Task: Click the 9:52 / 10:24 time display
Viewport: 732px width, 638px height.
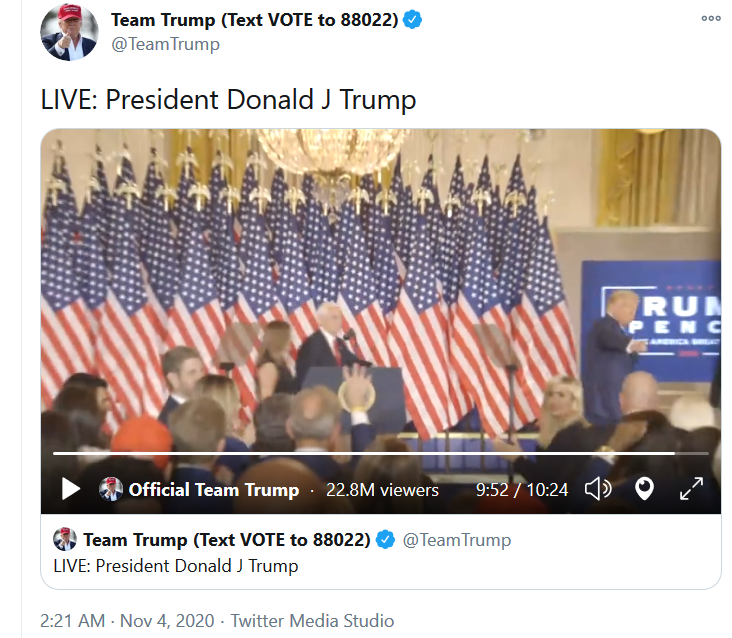Action: (522, 490)
